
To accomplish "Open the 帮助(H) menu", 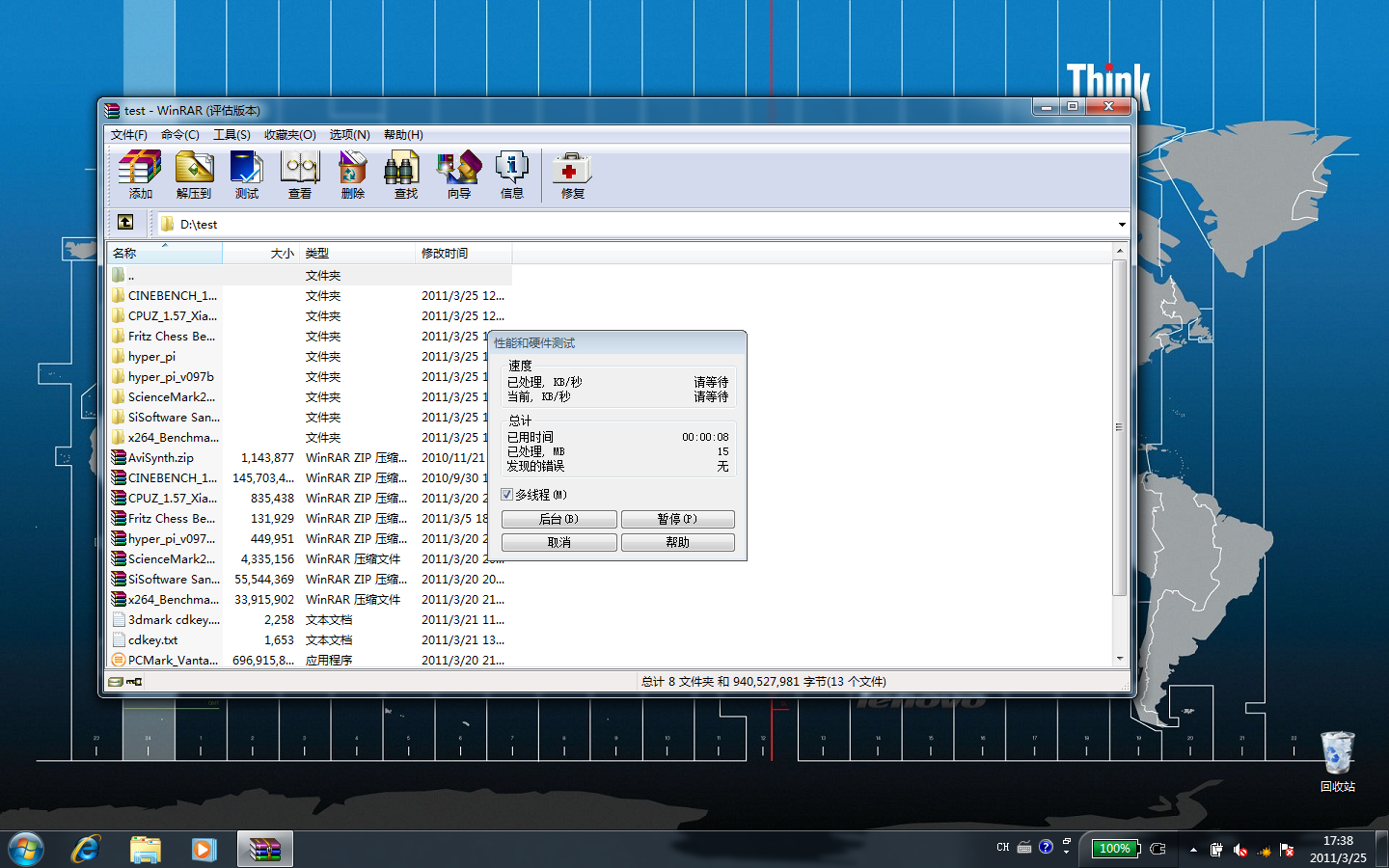I will (403, 135).
